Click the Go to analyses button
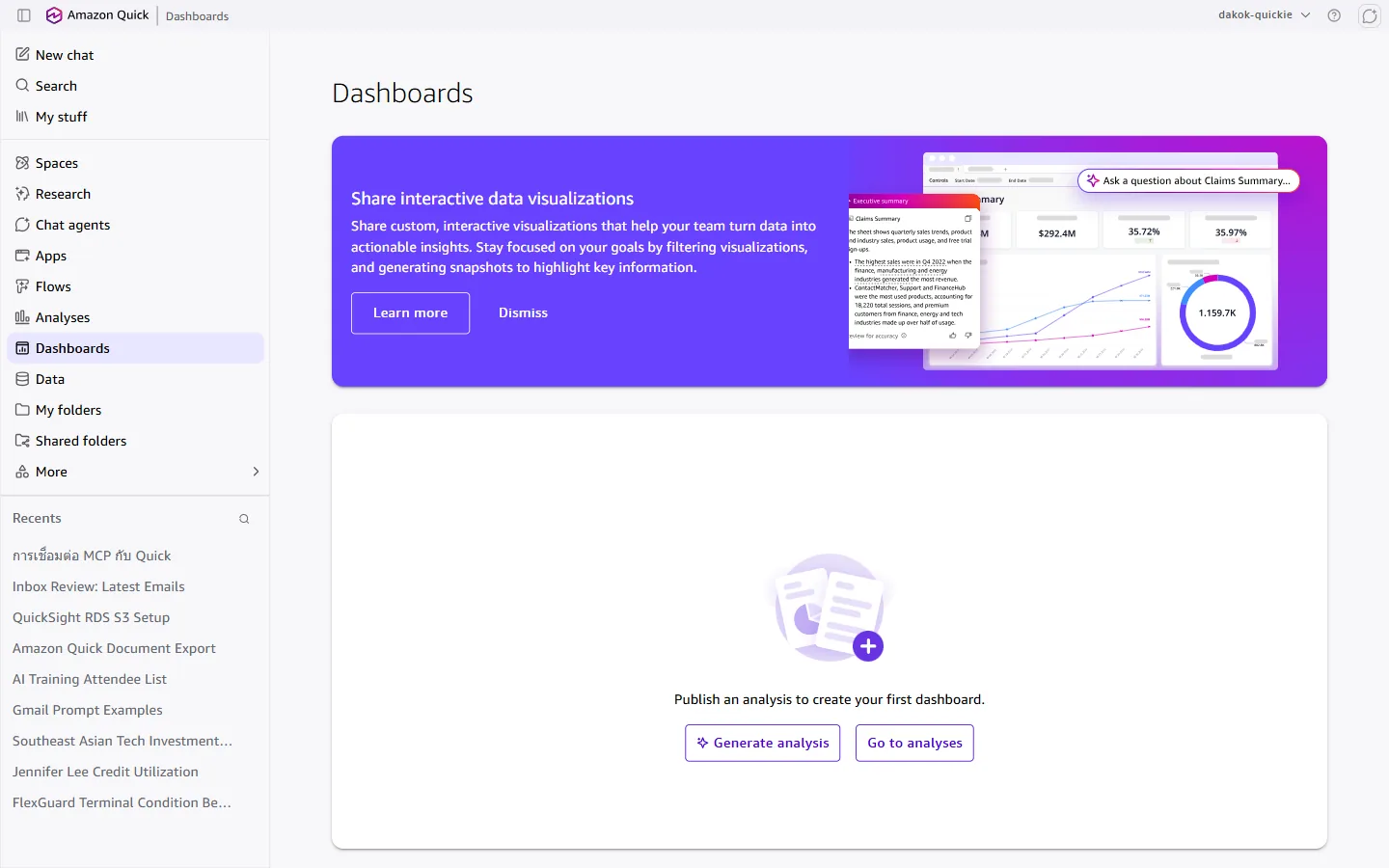The image size is (1389, 868). (914, 743)
